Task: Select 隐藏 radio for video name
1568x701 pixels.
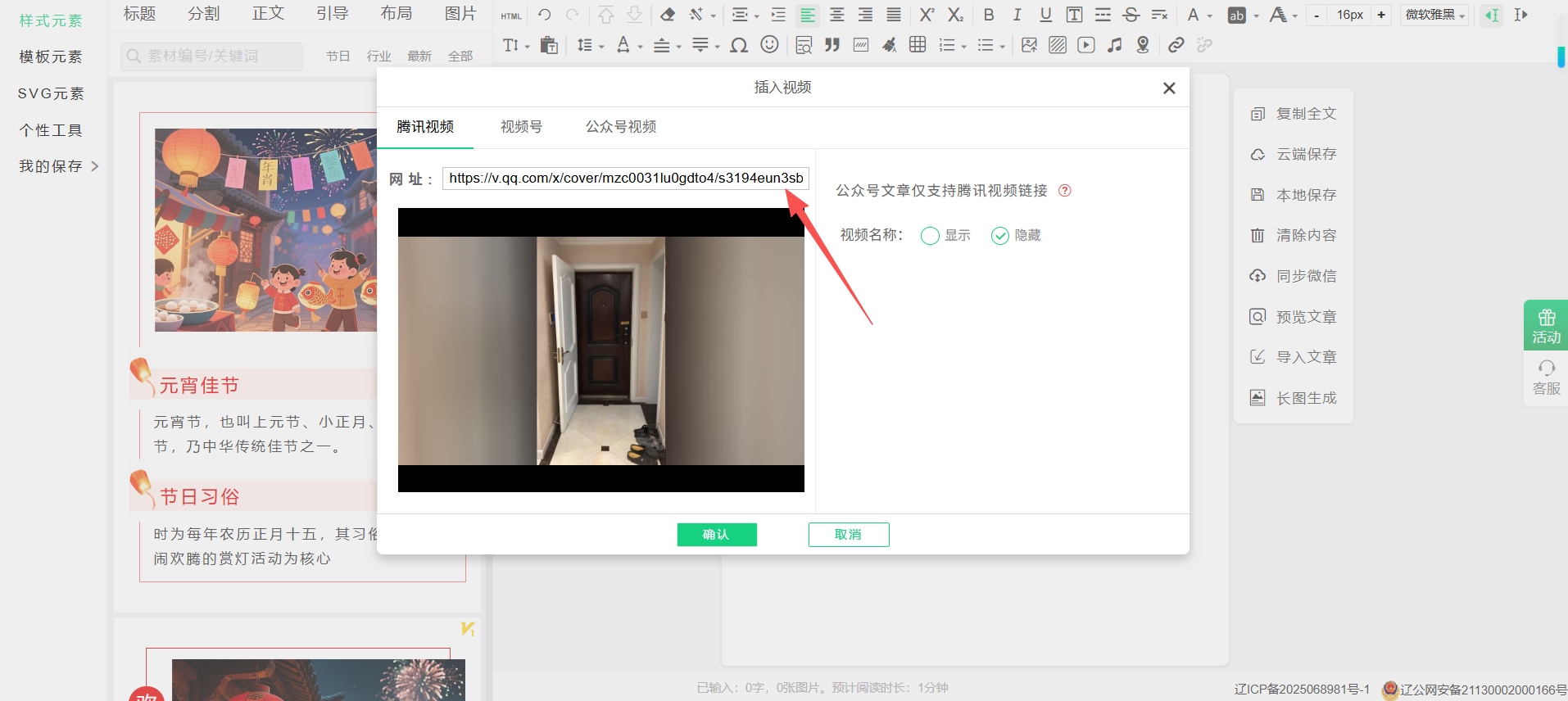Action: (1000, 236)
